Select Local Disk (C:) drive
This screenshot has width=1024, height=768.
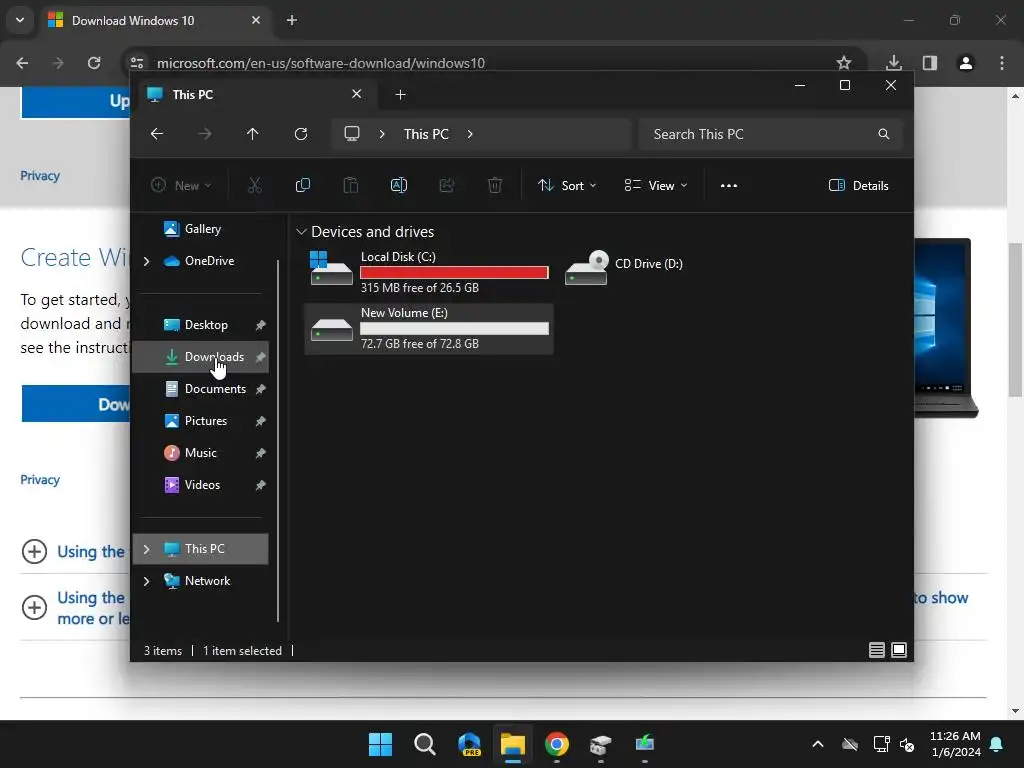[429, 272]
